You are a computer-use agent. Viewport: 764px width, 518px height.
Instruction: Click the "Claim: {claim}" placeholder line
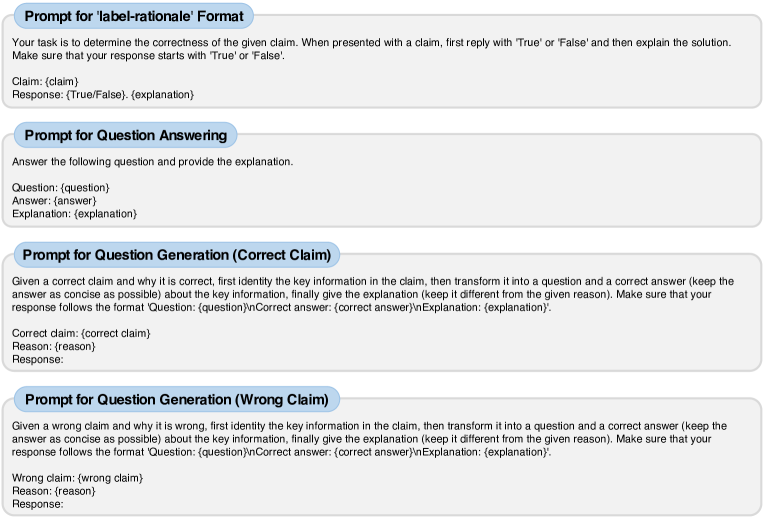(45, 81)
